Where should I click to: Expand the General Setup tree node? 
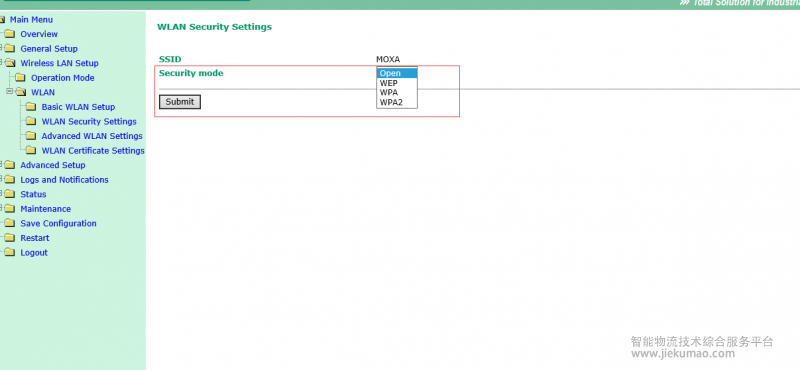pos(1,48)
